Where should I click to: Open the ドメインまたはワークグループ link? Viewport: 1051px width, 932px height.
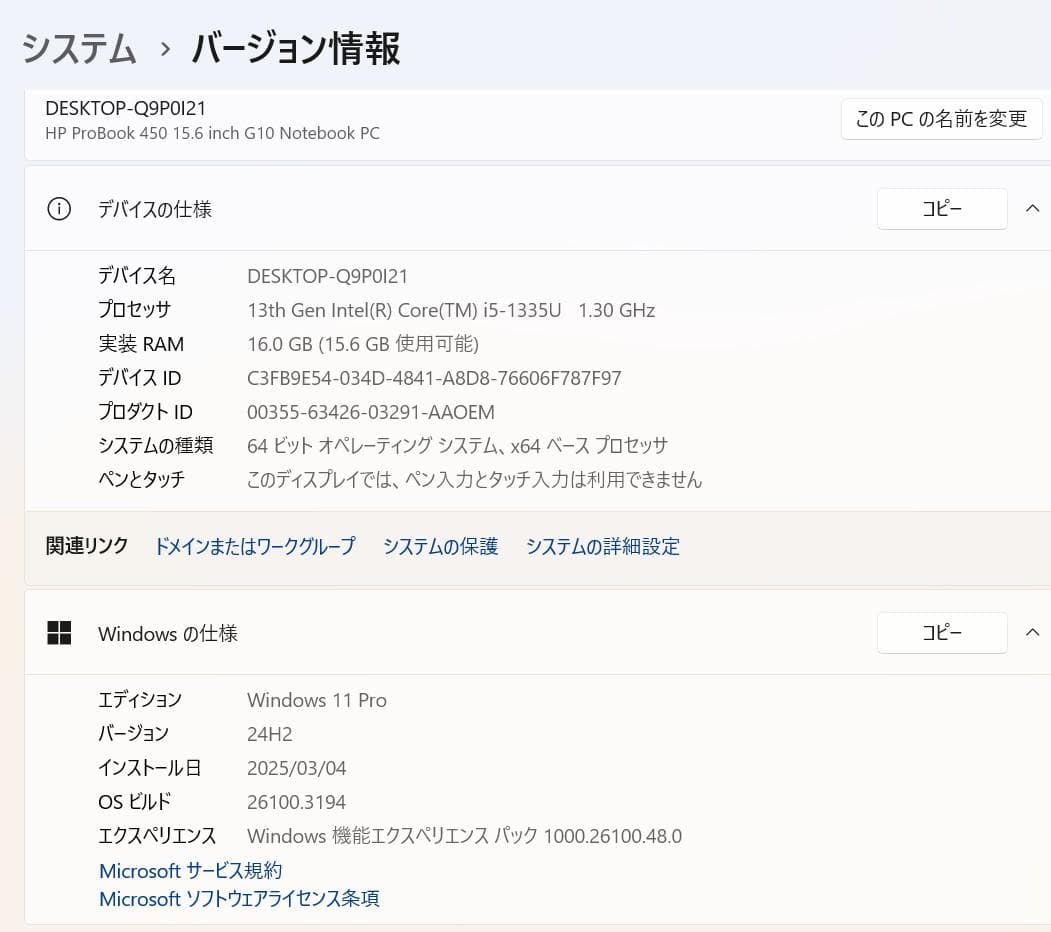[254, 547]
